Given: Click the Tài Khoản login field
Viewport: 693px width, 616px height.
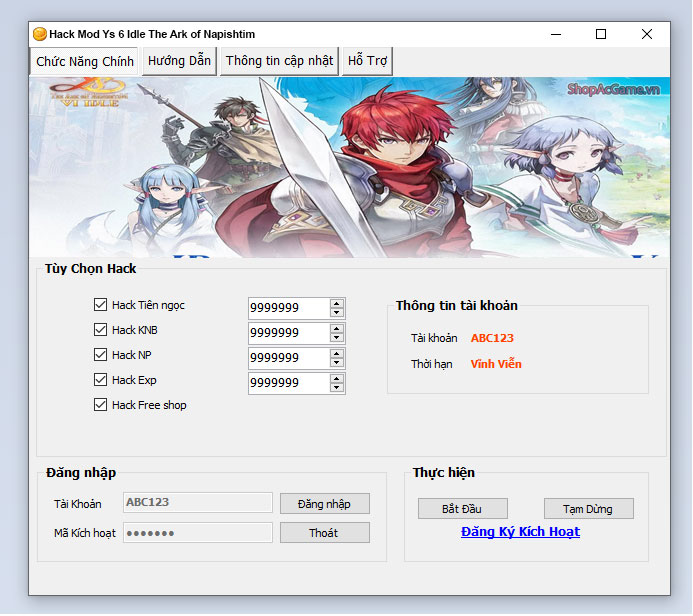Looking at the screenshot, I should coord(198,502).
